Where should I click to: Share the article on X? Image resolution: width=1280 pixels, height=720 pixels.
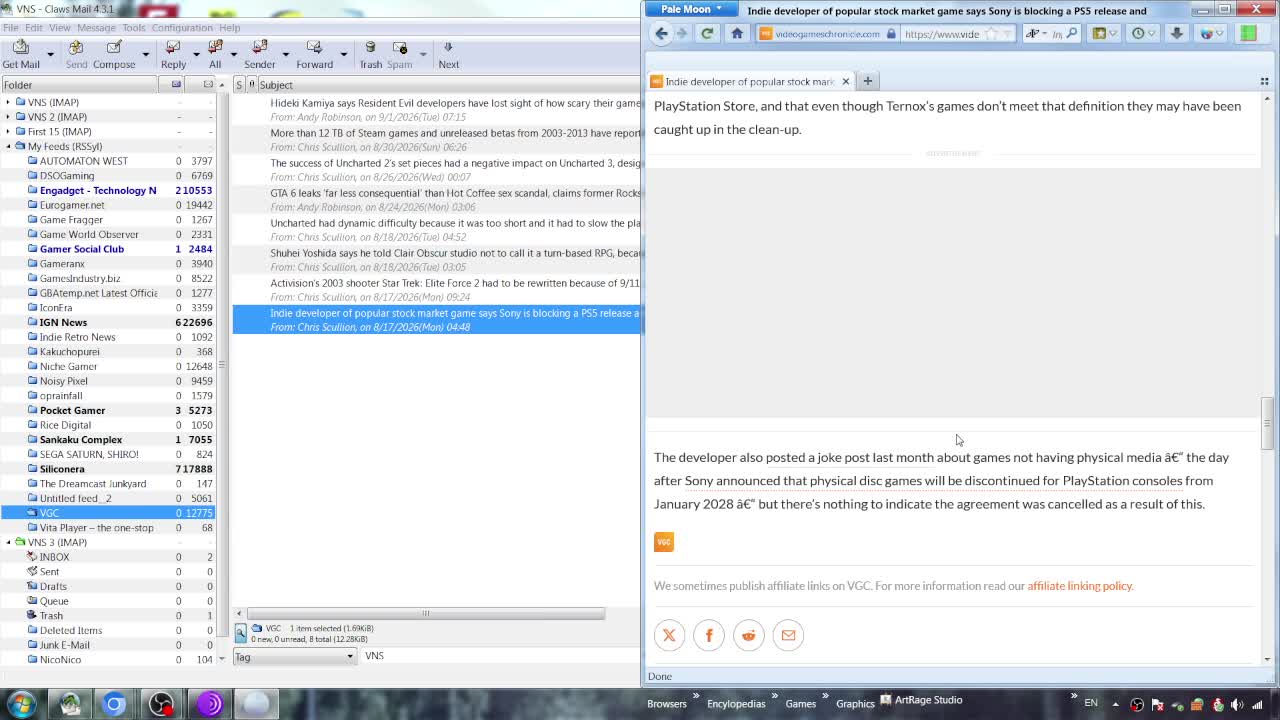coord(669,635)
